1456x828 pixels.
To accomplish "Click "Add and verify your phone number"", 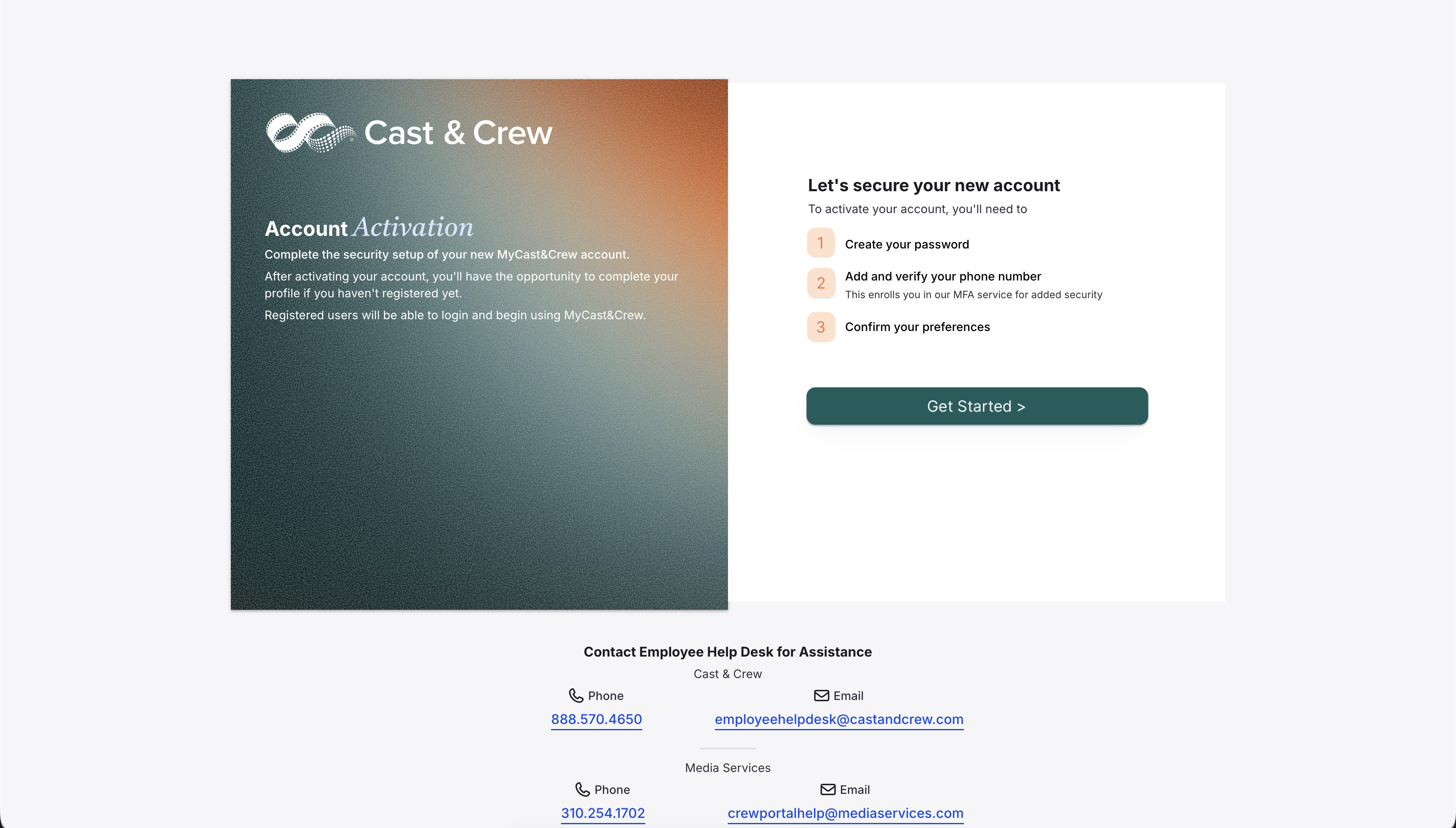I will pyautogui.click(x=943, y=276).
